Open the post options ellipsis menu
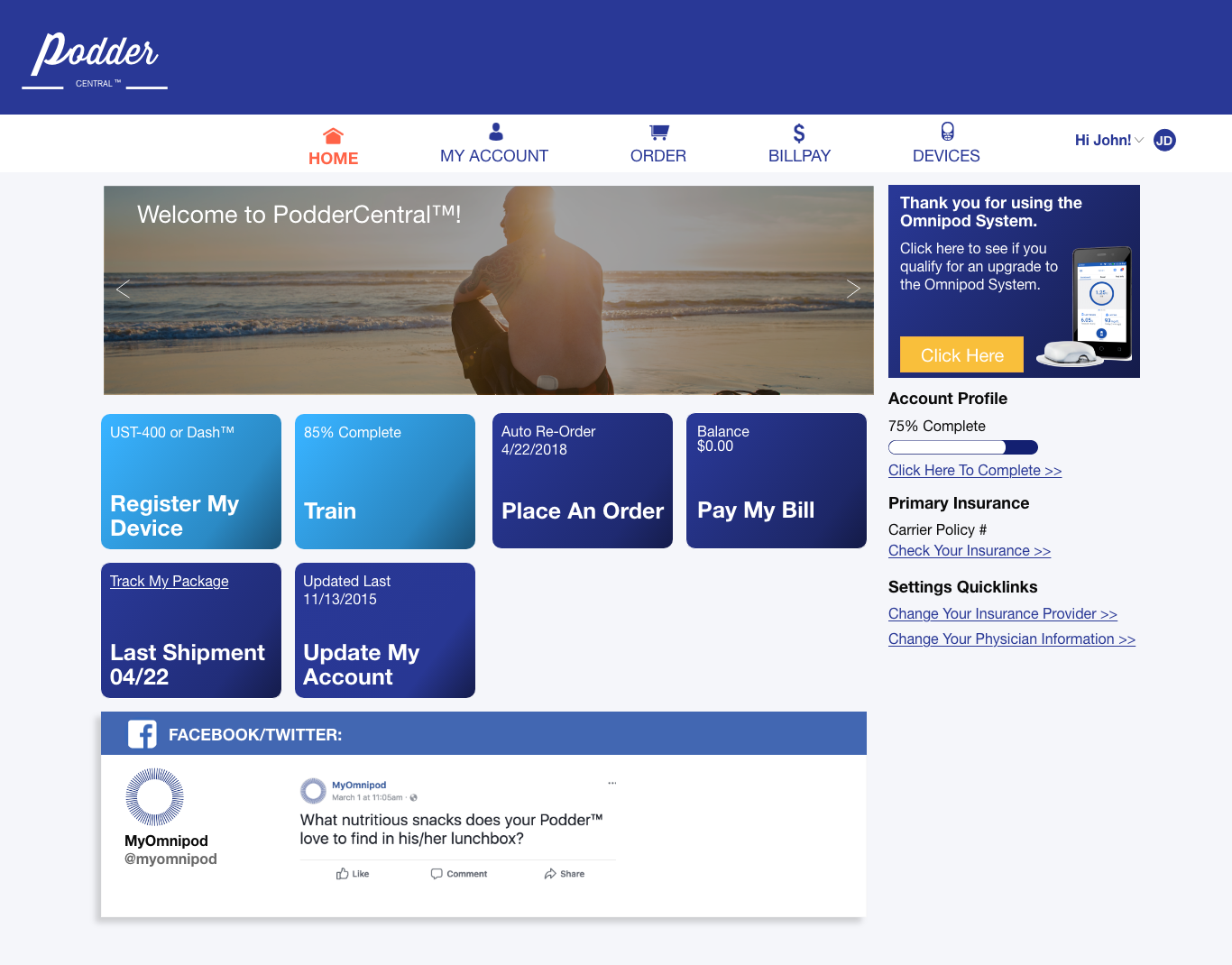Screen dimensions: 1232x965 (x=611, y=783)
